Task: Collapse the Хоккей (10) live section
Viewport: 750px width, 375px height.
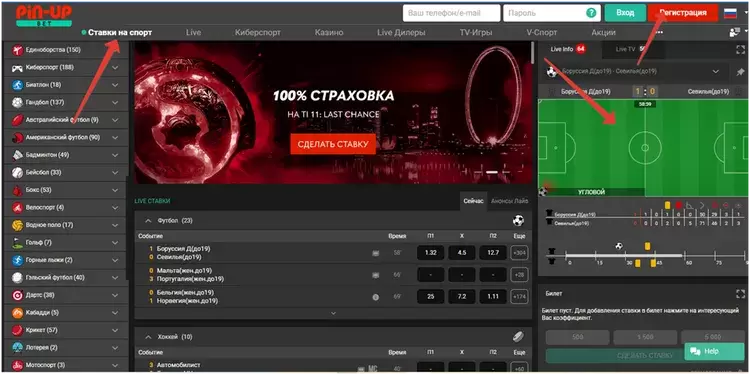Action: click(148, 337)
